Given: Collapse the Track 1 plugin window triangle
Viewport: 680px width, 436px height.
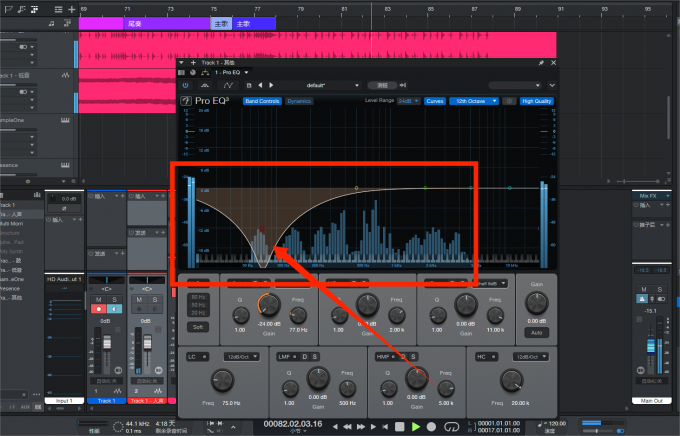Looking at the screenshot, I should (181, 63).
